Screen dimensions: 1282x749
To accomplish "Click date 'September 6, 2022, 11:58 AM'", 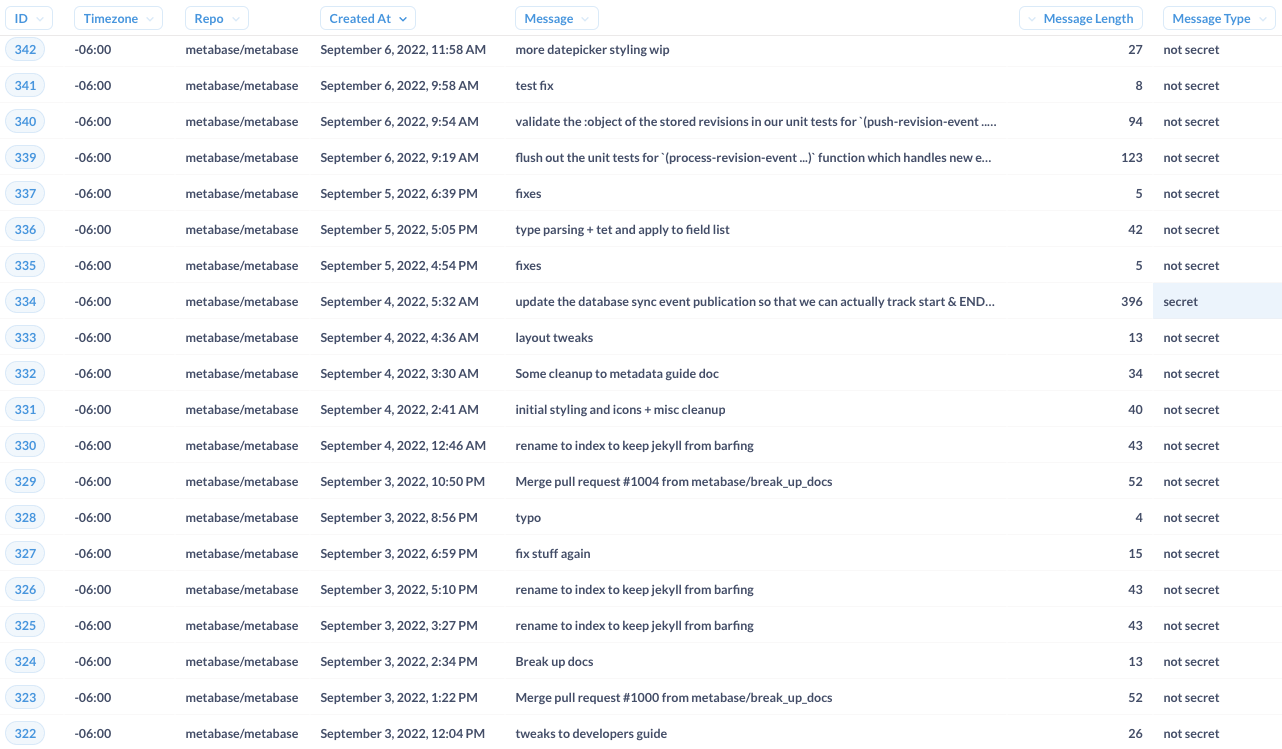I will click(x=403, y=50).
